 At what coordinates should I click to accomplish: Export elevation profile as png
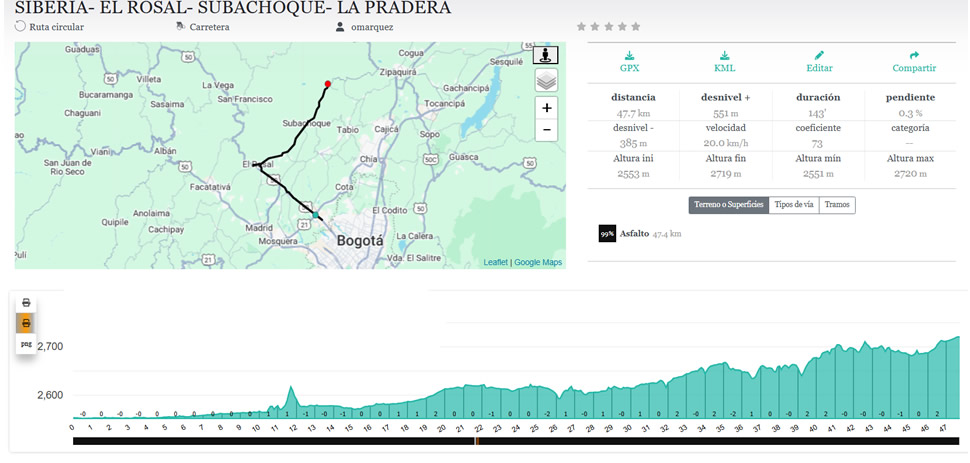(x=27, y=344)
